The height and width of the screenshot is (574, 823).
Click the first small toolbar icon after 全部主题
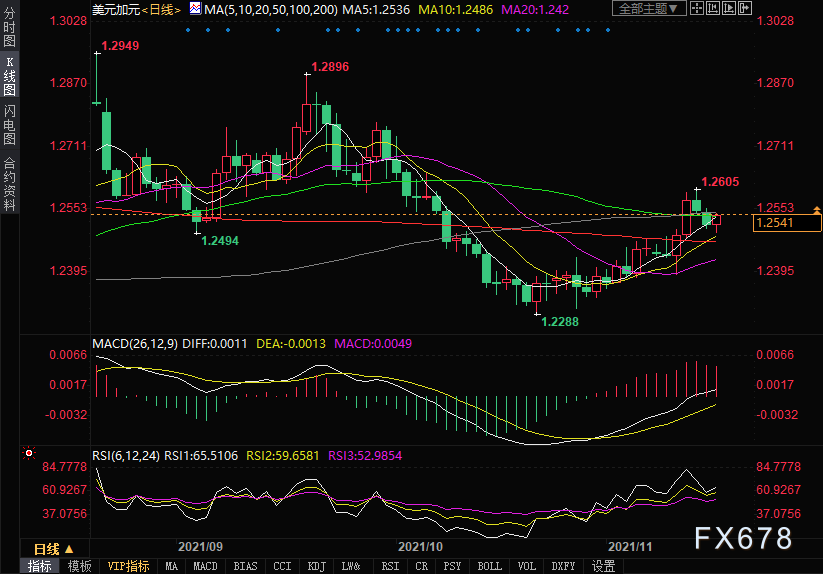(x=698, y=9)
